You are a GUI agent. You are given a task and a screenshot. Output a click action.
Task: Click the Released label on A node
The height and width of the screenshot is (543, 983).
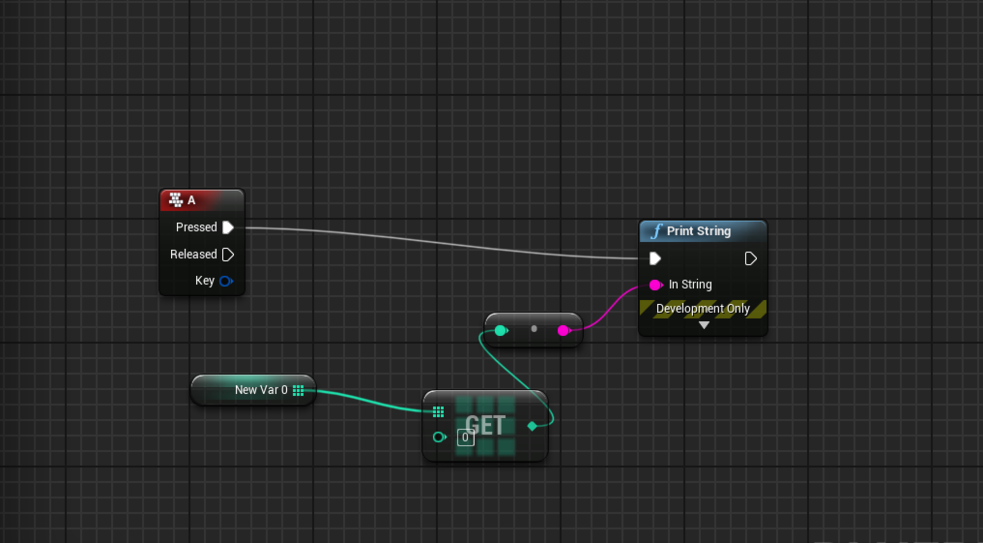pos(193,254)
